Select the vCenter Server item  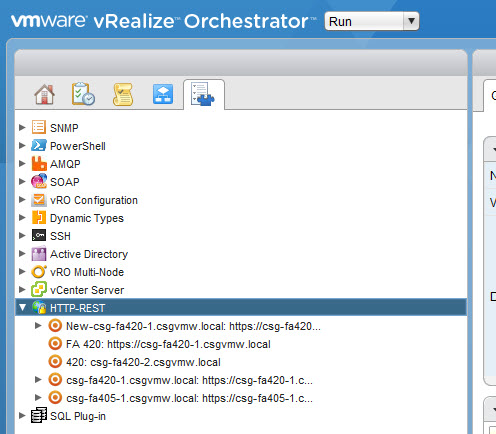pos(87,290)
